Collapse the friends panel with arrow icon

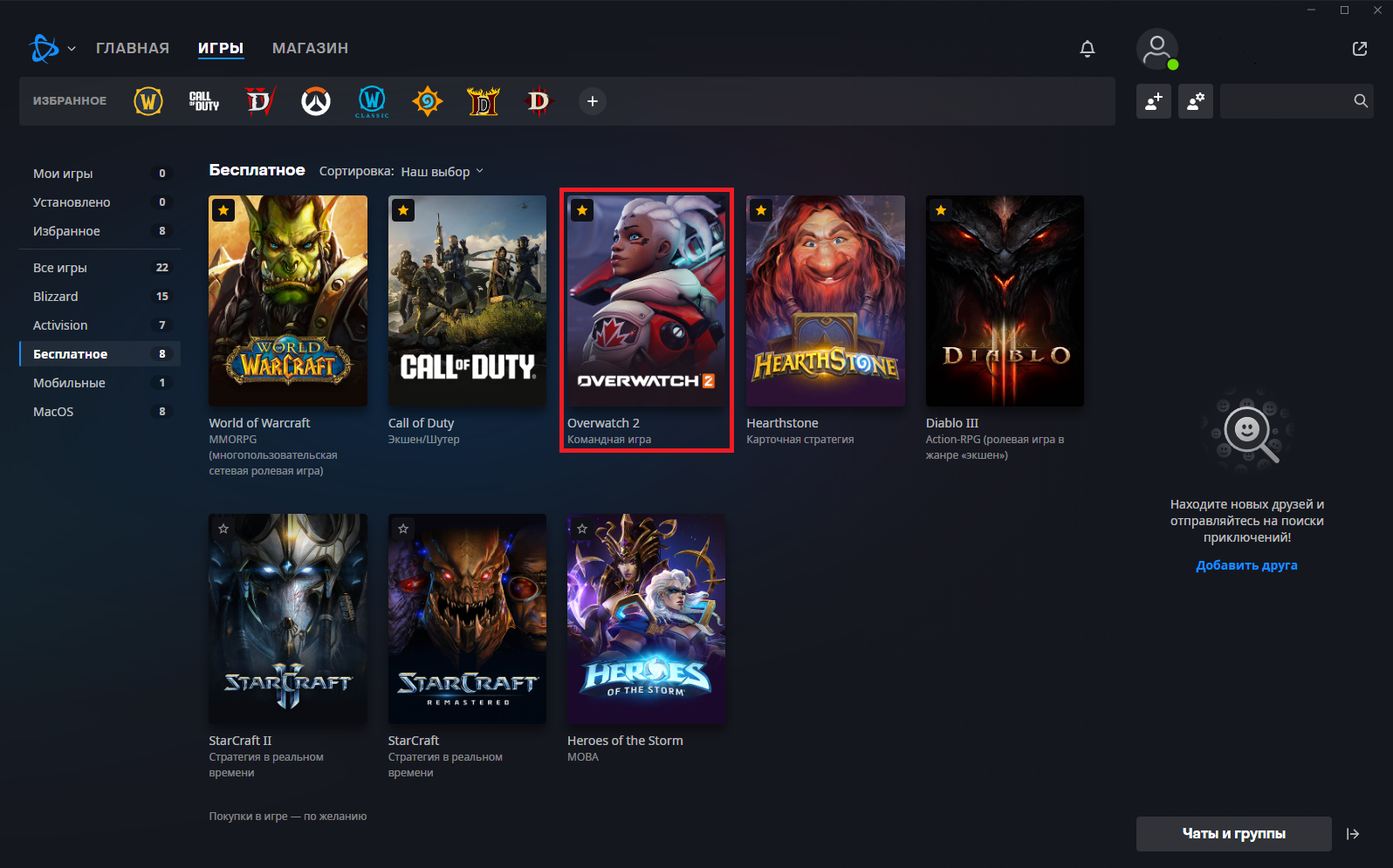[1353, 834]
